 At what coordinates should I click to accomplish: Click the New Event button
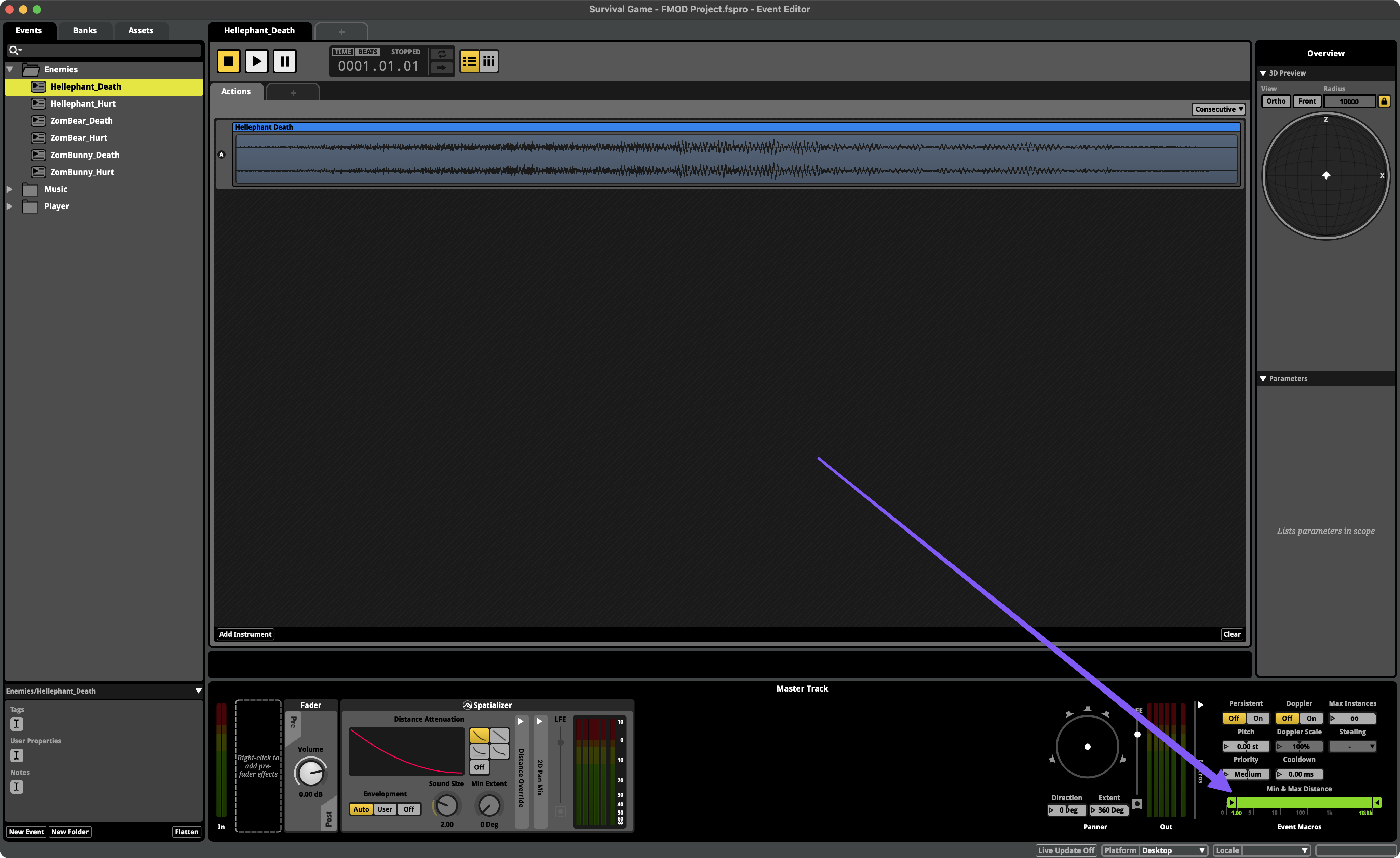[x=26, y=832]
